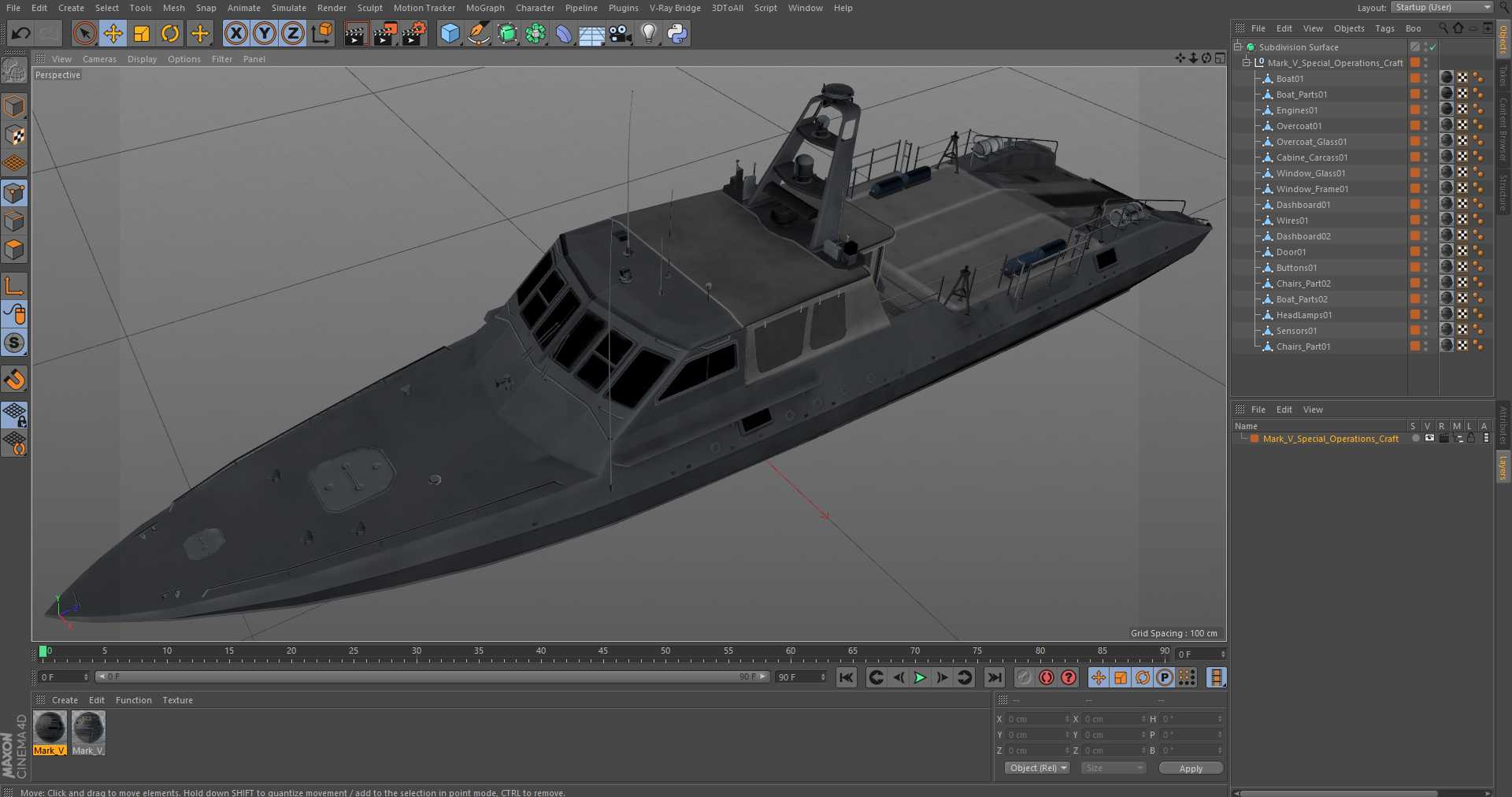Screen dimensions: 1512x797
Task: Open the Object (Rel) coordinate dropdown
Action: pyautogui.click(x=1037, y=768)
